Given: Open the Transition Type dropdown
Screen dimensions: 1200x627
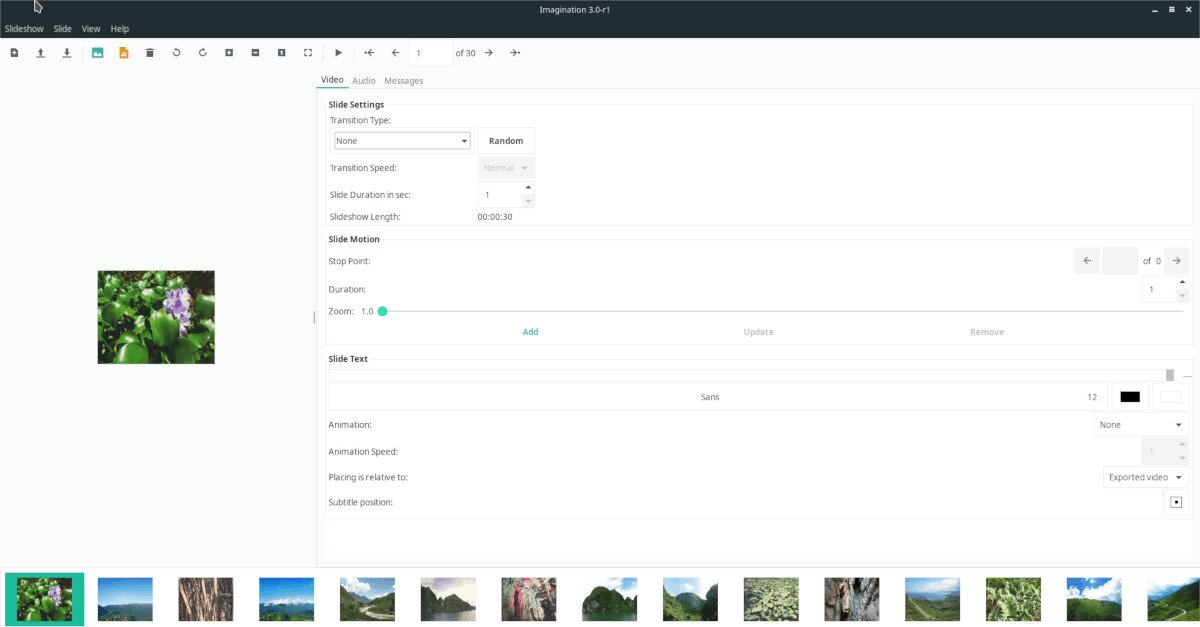Looking at the screenshot, I should point(402,141).
